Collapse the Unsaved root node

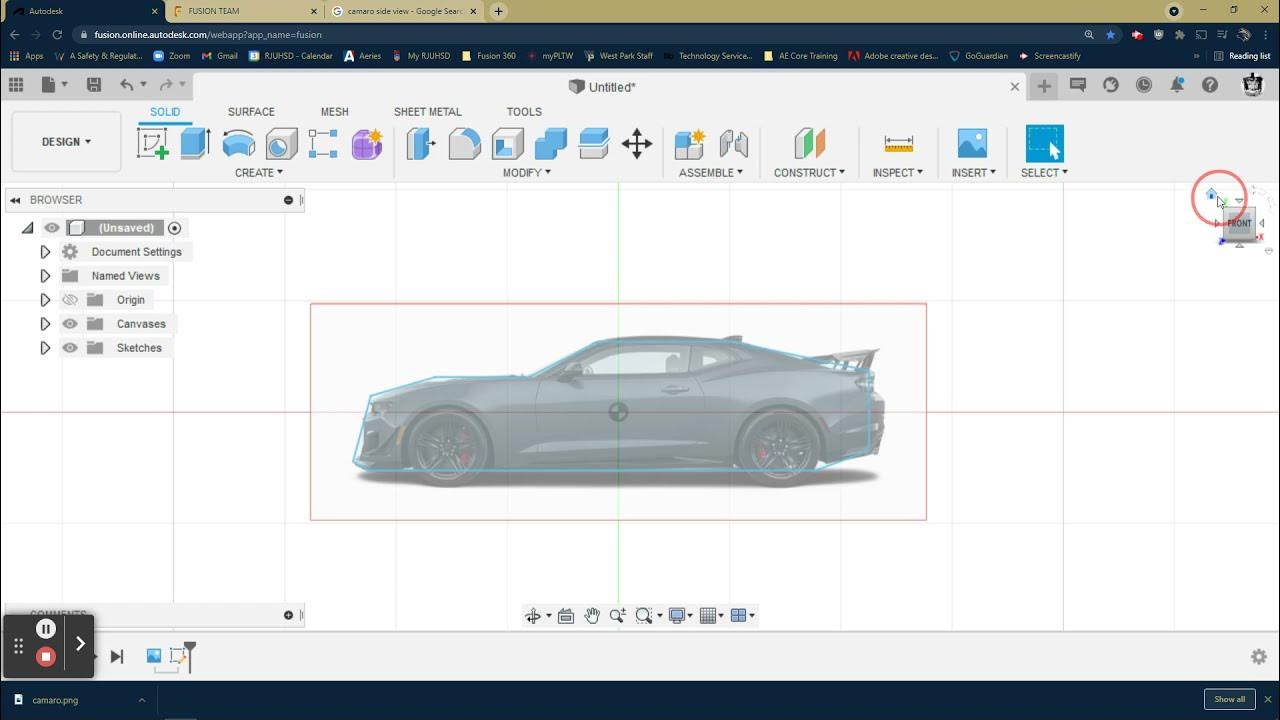click(27, 228)
